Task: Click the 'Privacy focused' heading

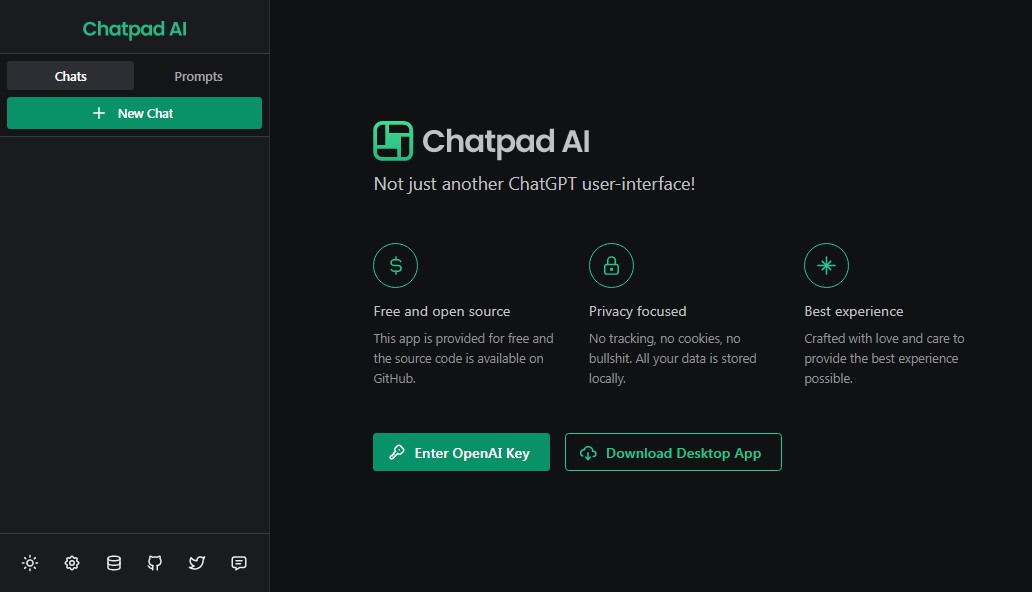Action: pyautogui.click(x=637, y=311)
